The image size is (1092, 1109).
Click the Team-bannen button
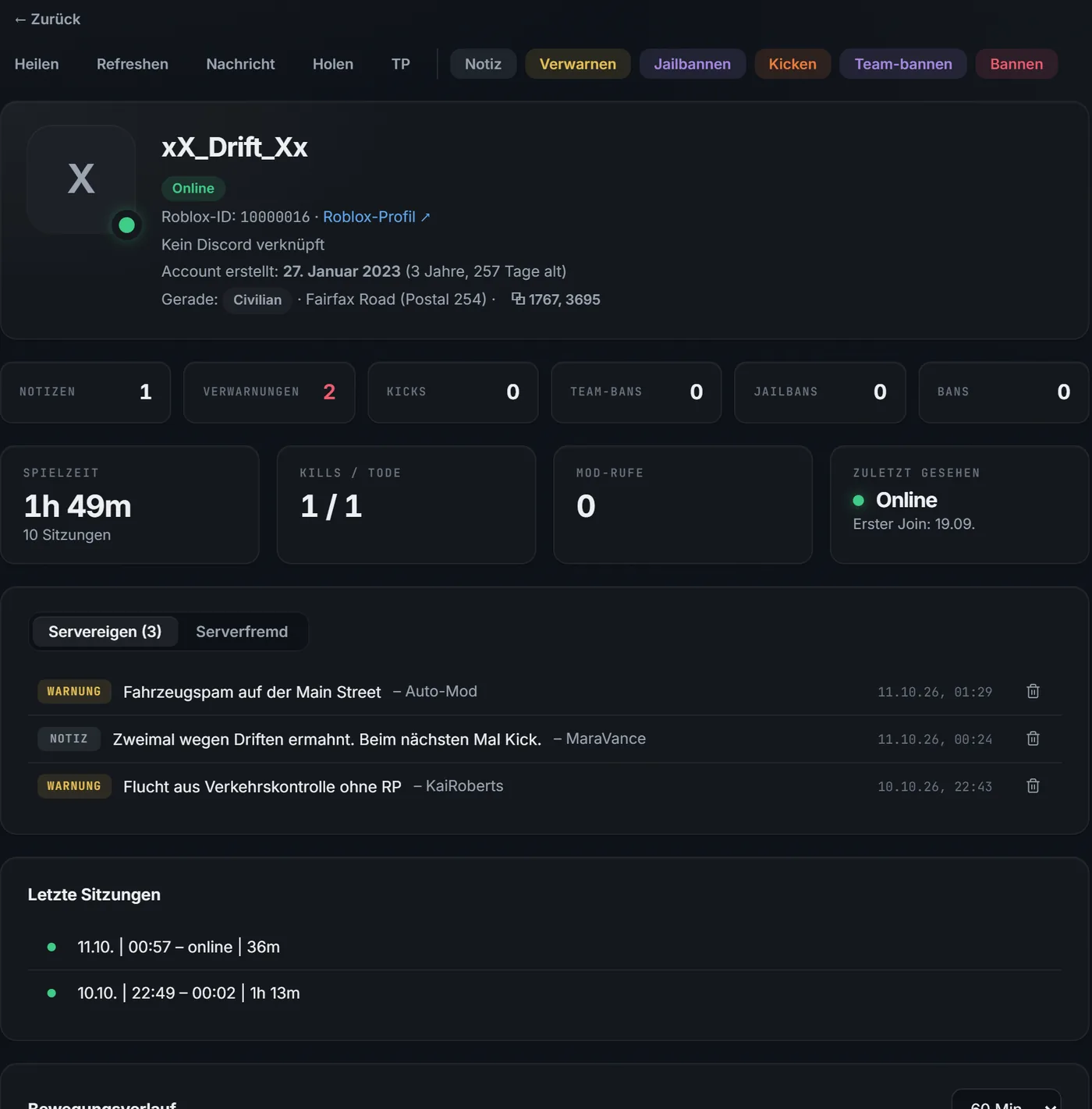coord(903,64)
